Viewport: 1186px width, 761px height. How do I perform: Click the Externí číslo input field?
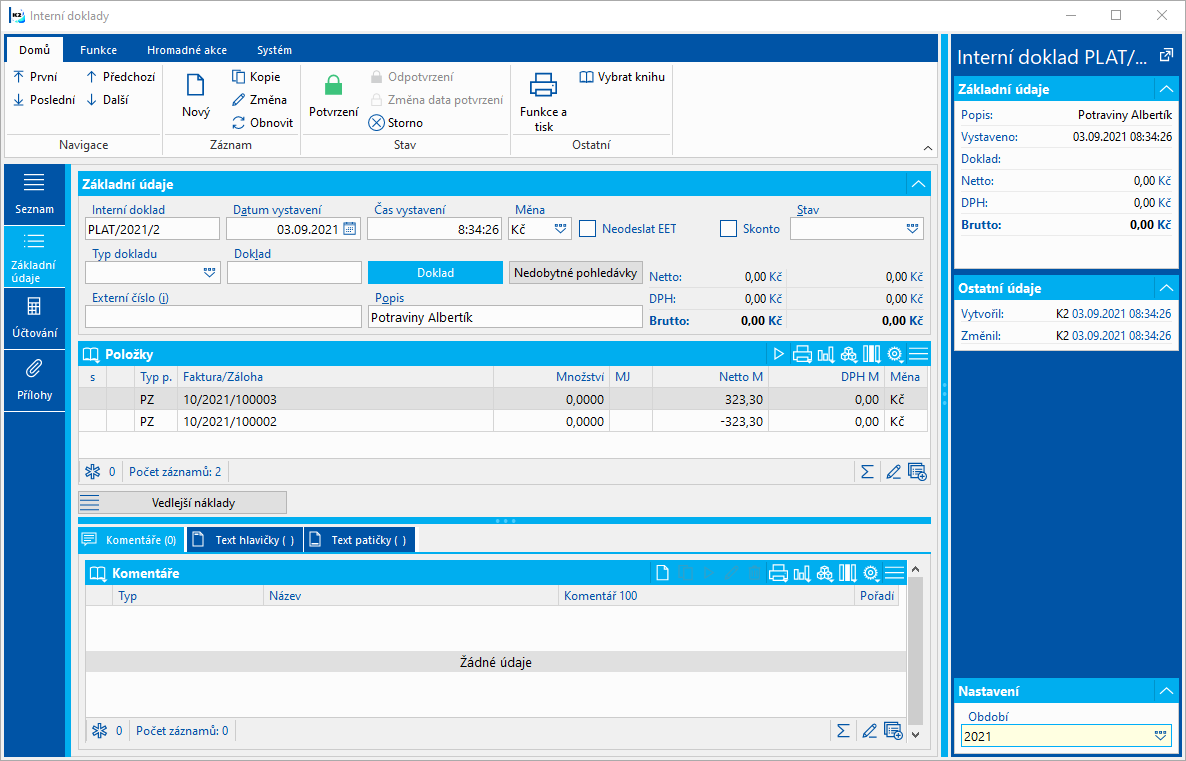(223, 317)
